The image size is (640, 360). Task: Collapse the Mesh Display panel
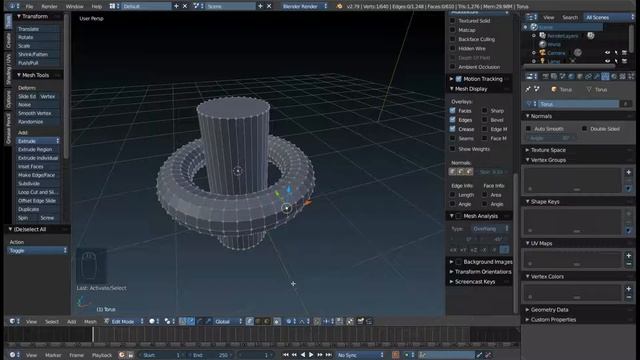point(452,89)
